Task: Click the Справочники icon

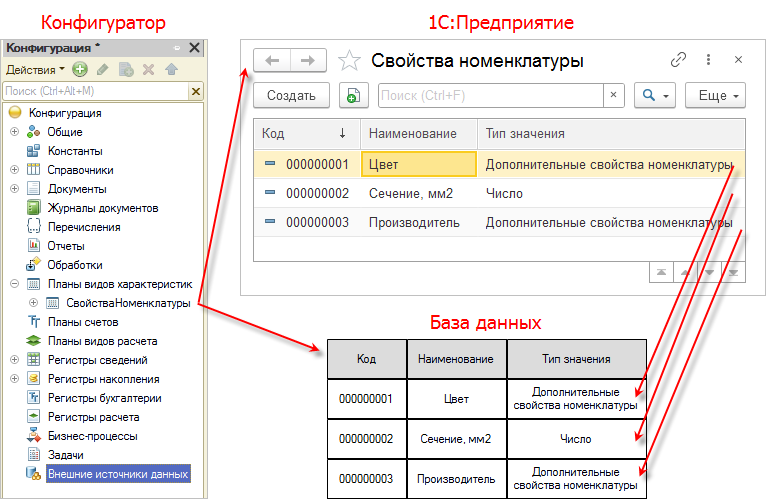Action: tap(33, 170)
